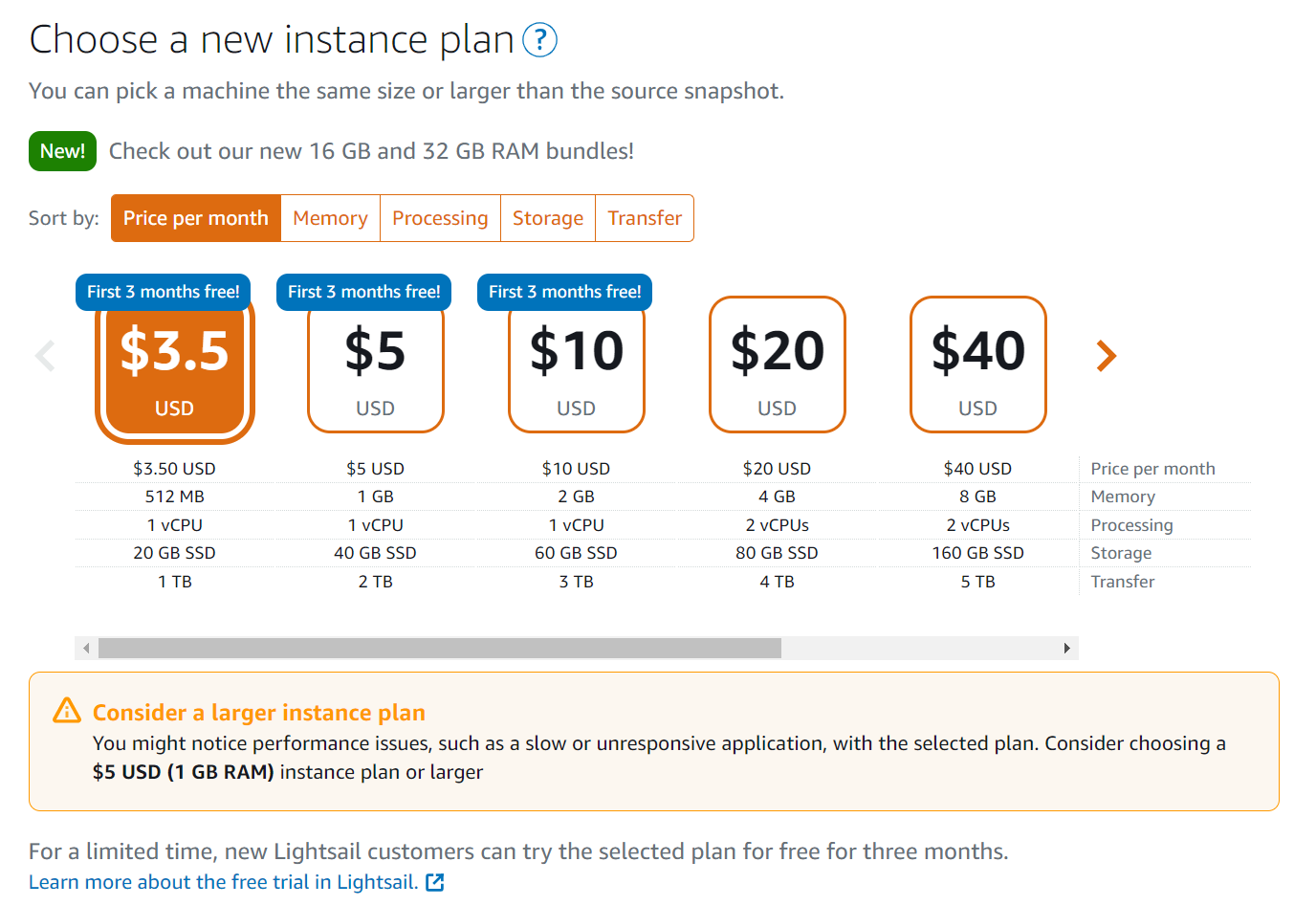Sort plans by Storage
1316x906 pixels.
tap(548, 218)
